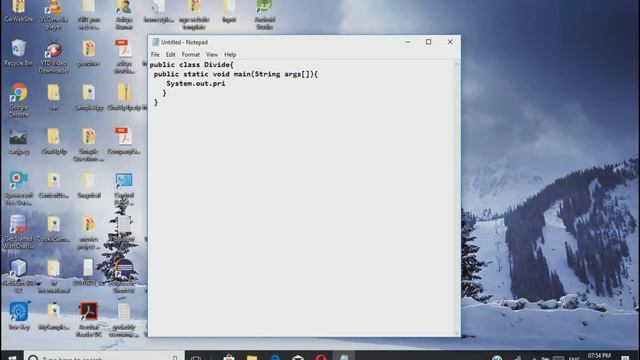640x360 pixels.
Task: Select the 'car' folder on the desktop
Action: coord(53,97)
